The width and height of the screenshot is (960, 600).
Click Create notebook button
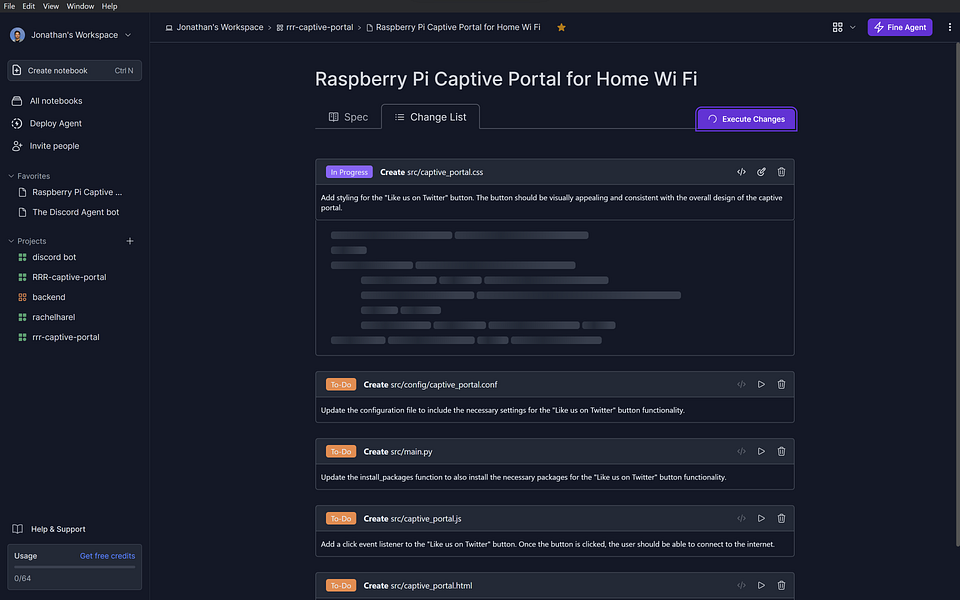point(75,70)
